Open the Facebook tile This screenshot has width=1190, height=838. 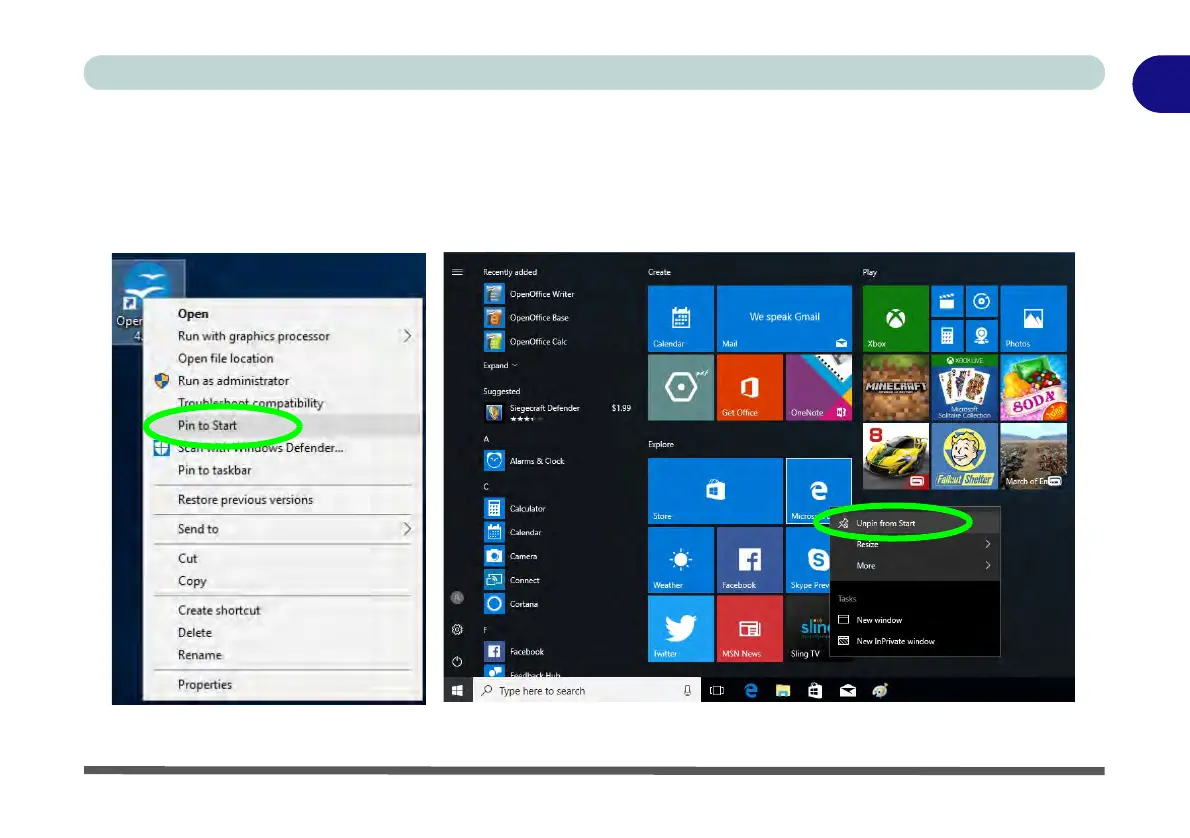click(x=750, y=559)
